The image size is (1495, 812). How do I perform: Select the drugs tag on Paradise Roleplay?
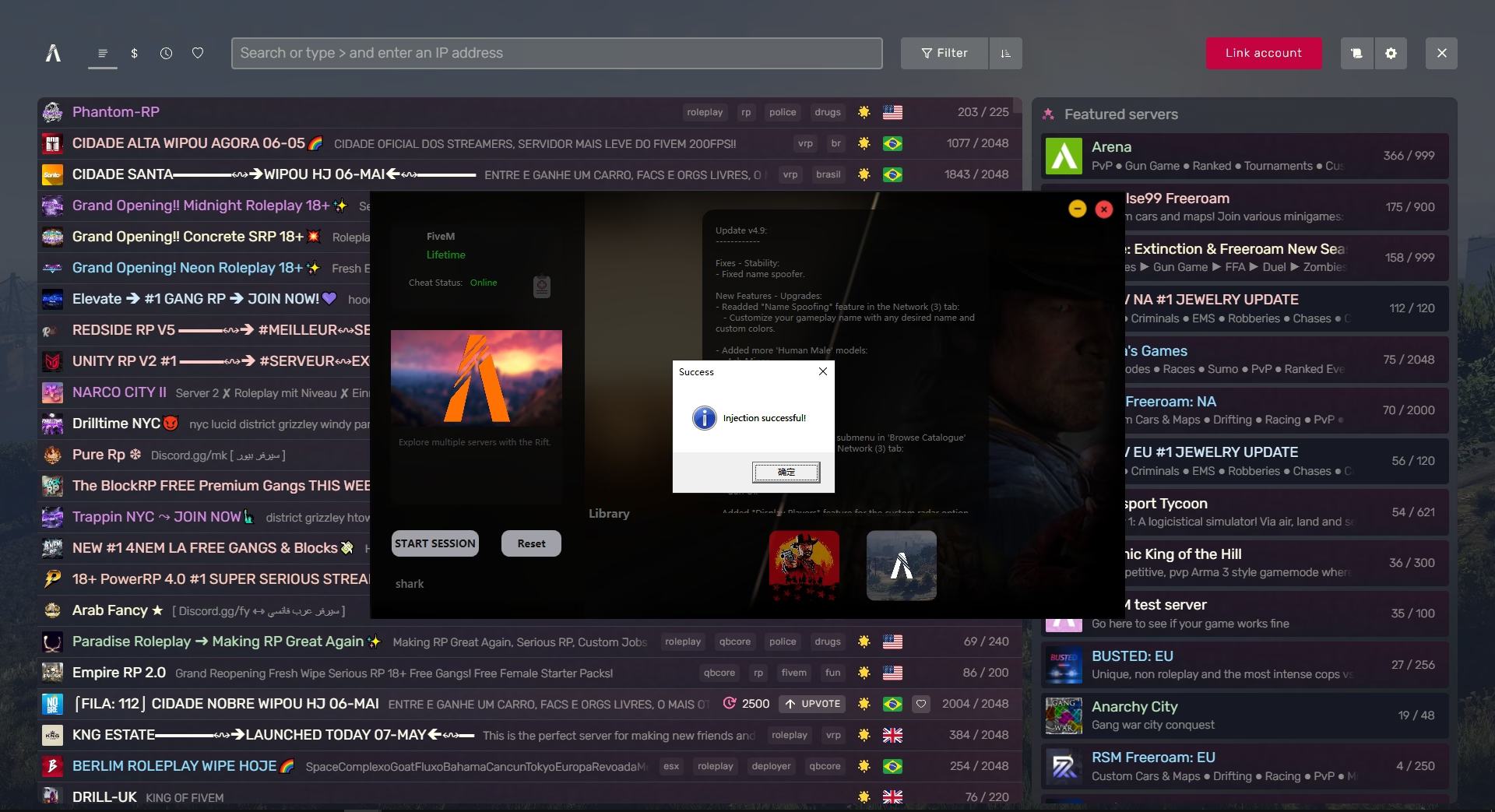tap(828, 642)
